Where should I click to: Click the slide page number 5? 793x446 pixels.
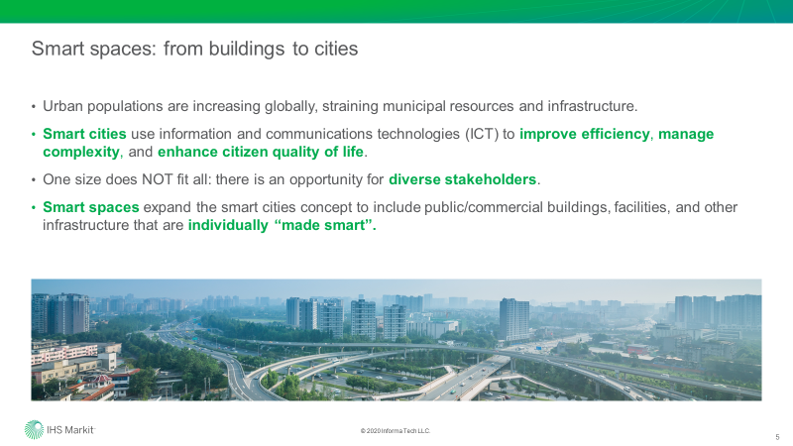(777, 437)
